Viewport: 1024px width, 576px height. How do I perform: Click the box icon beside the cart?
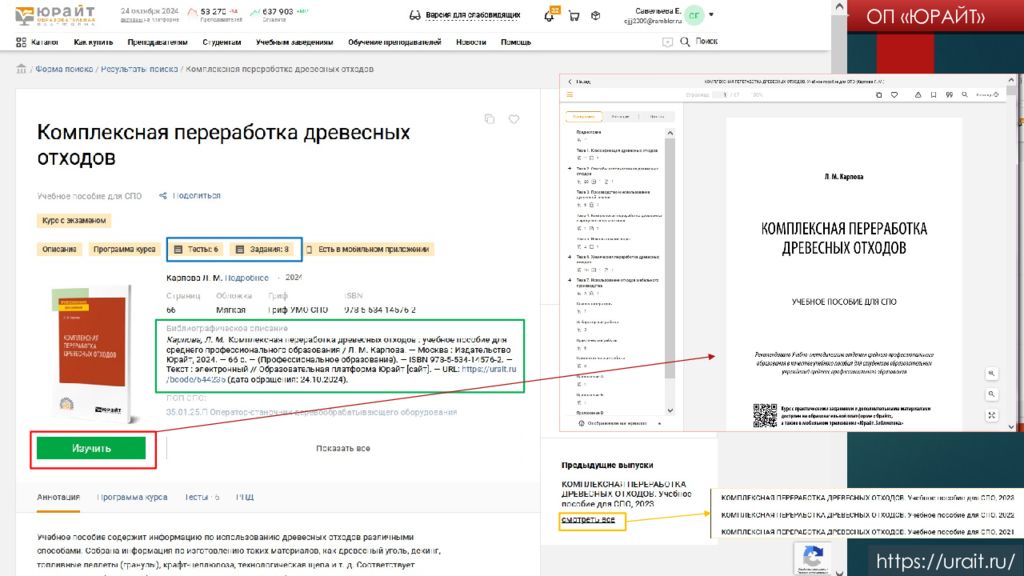point(596,16)
